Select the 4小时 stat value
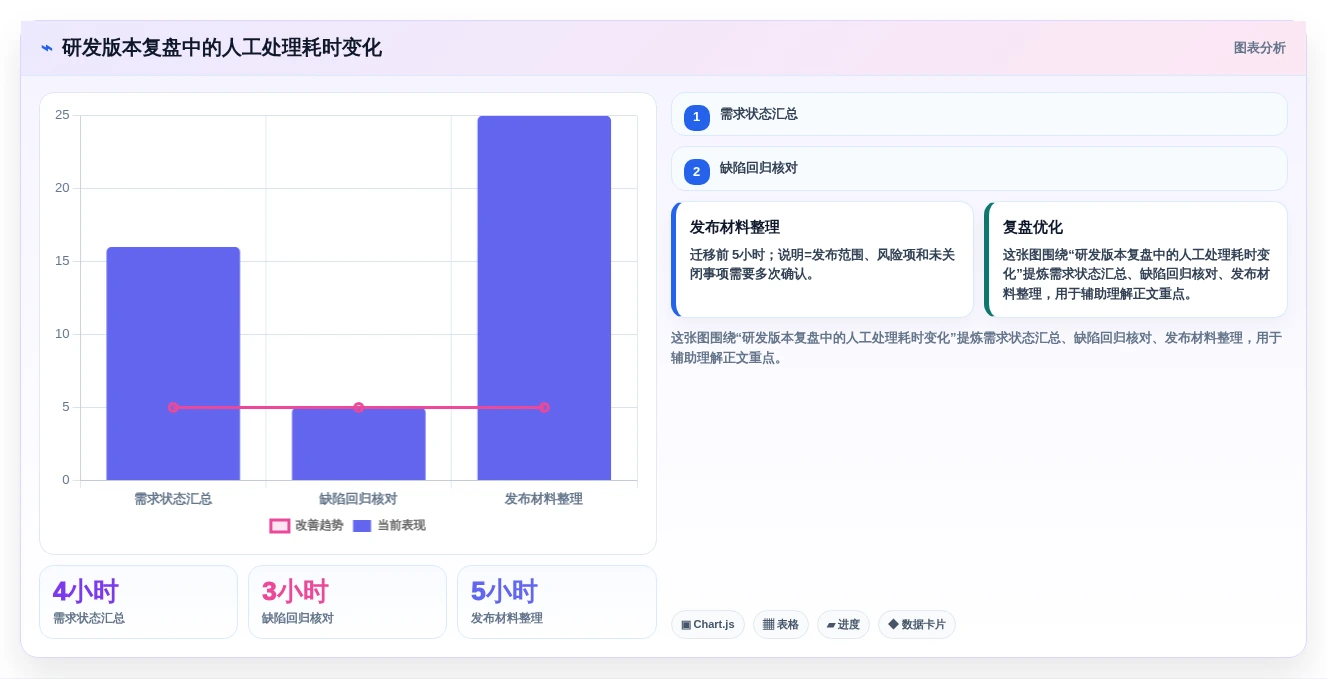 click(x=86, y=591)
